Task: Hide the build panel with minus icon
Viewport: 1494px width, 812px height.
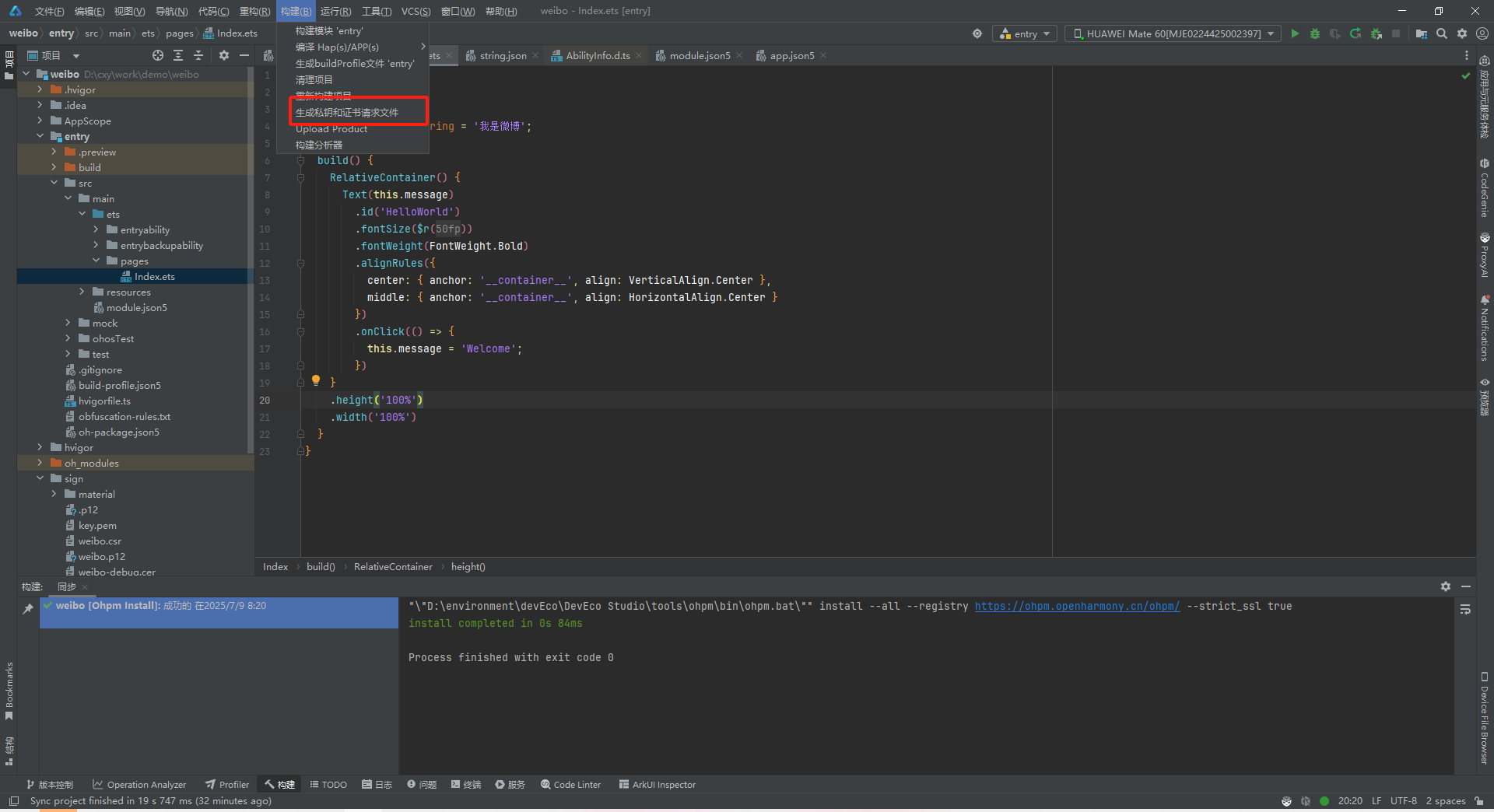Action: 1466,586
